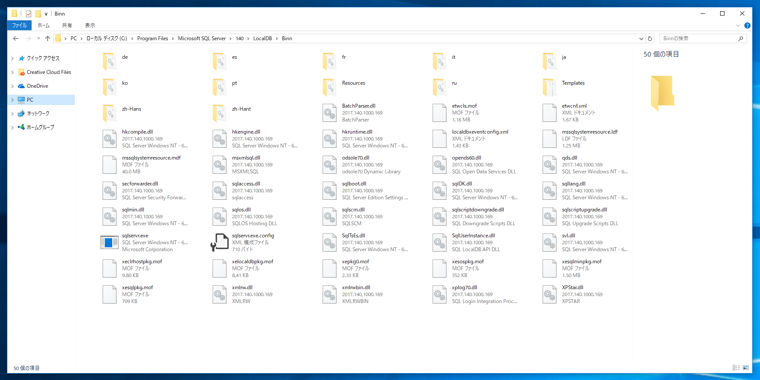
Task: Click the sqlscriptdowngrade.dll file name
Action: [478, 210]
